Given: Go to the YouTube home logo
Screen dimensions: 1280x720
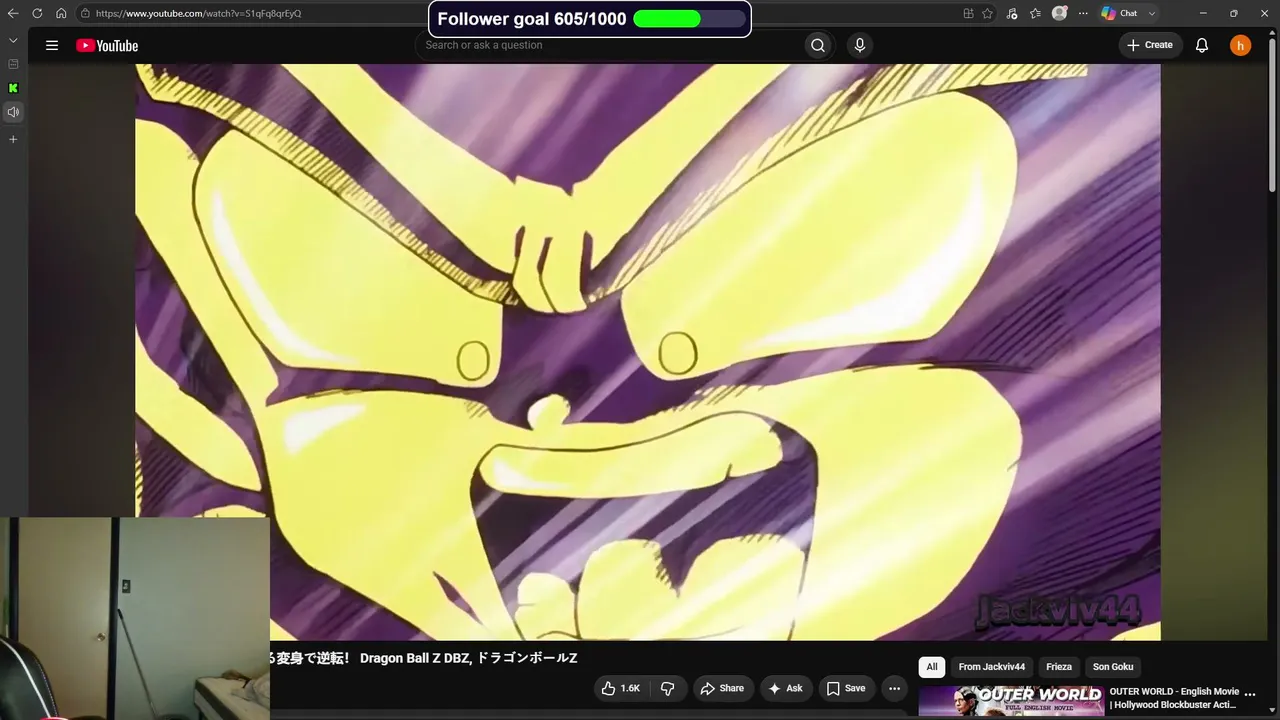Looking at the screenshot, I should 107,45.
